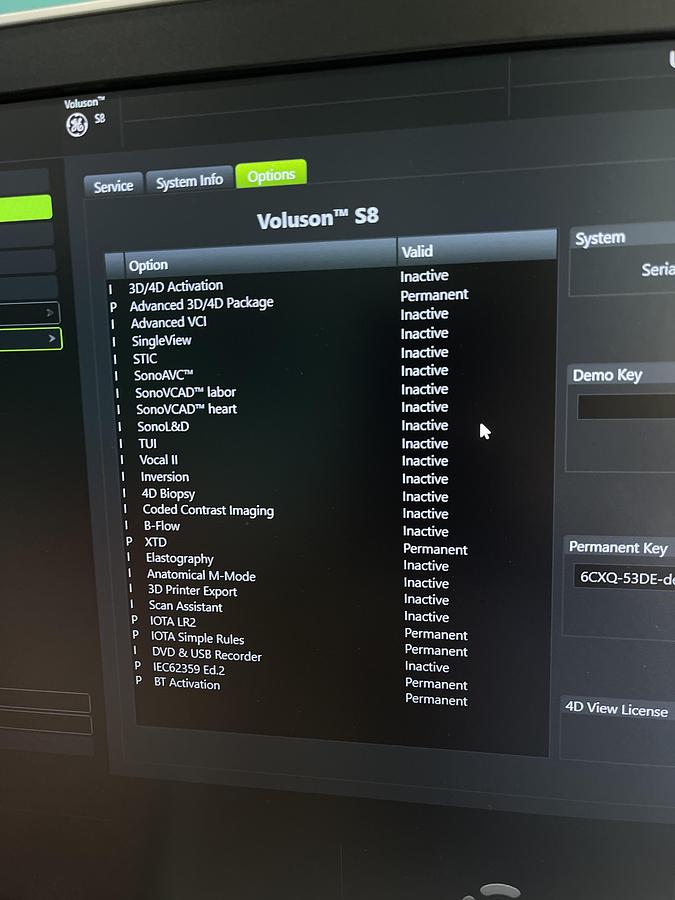Select the IEC62359 Ed.2 option
This screenshot has width=675, height=900.
189,669
